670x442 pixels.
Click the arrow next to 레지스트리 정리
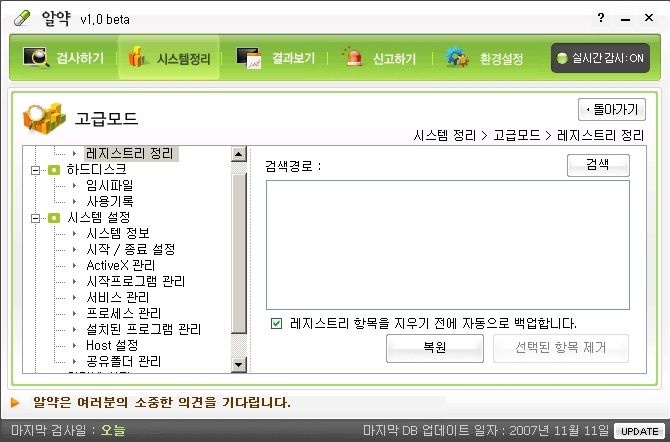pyautogui.click(x=75, y=153)
